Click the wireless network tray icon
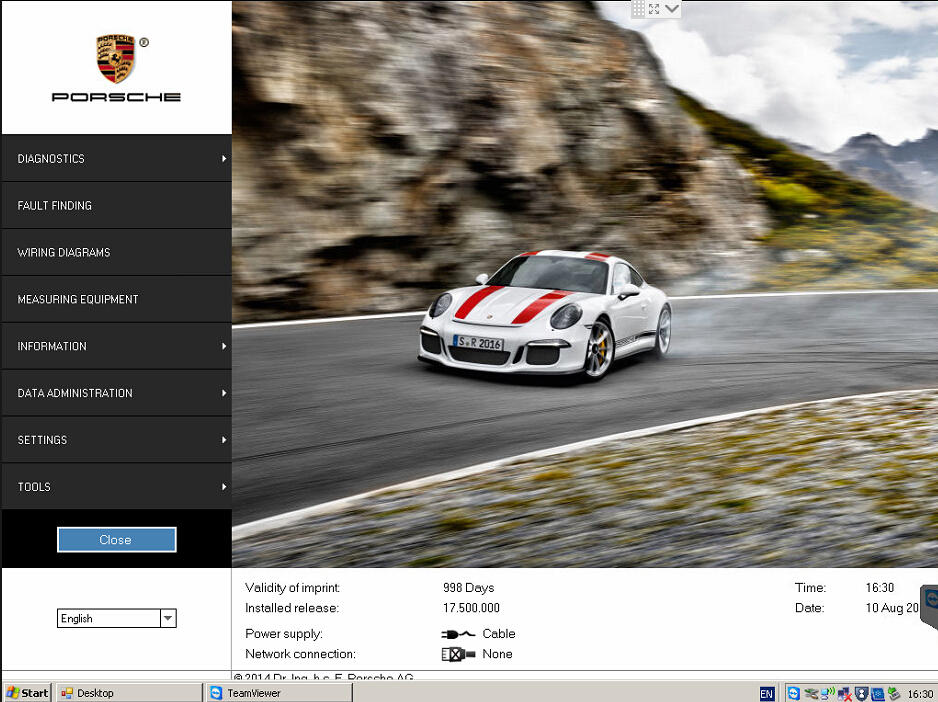938x702 pixels. point(828,693)
